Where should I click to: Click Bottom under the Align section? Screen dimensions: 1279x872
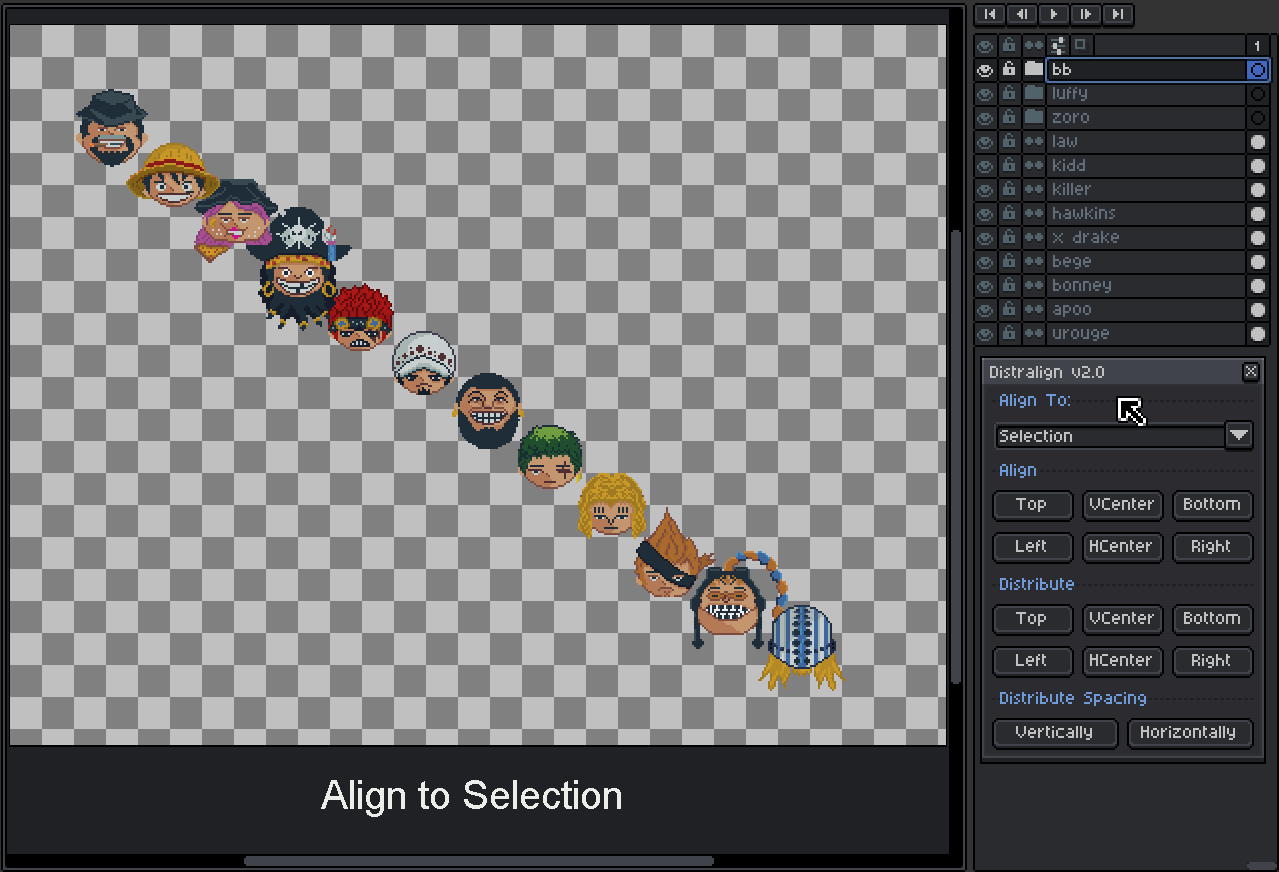(1212, 505)
